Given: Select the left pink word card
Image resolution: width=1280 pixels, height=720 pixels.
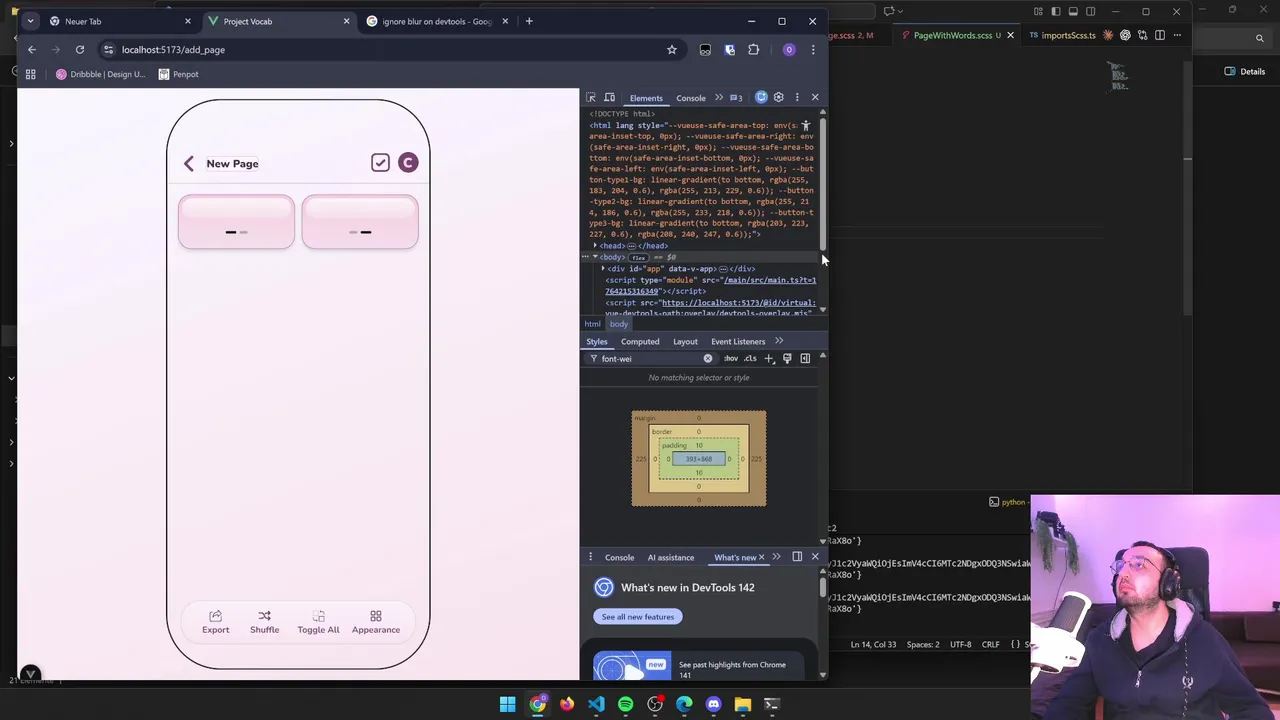Looking at the screenshot, I should [236, 222].
